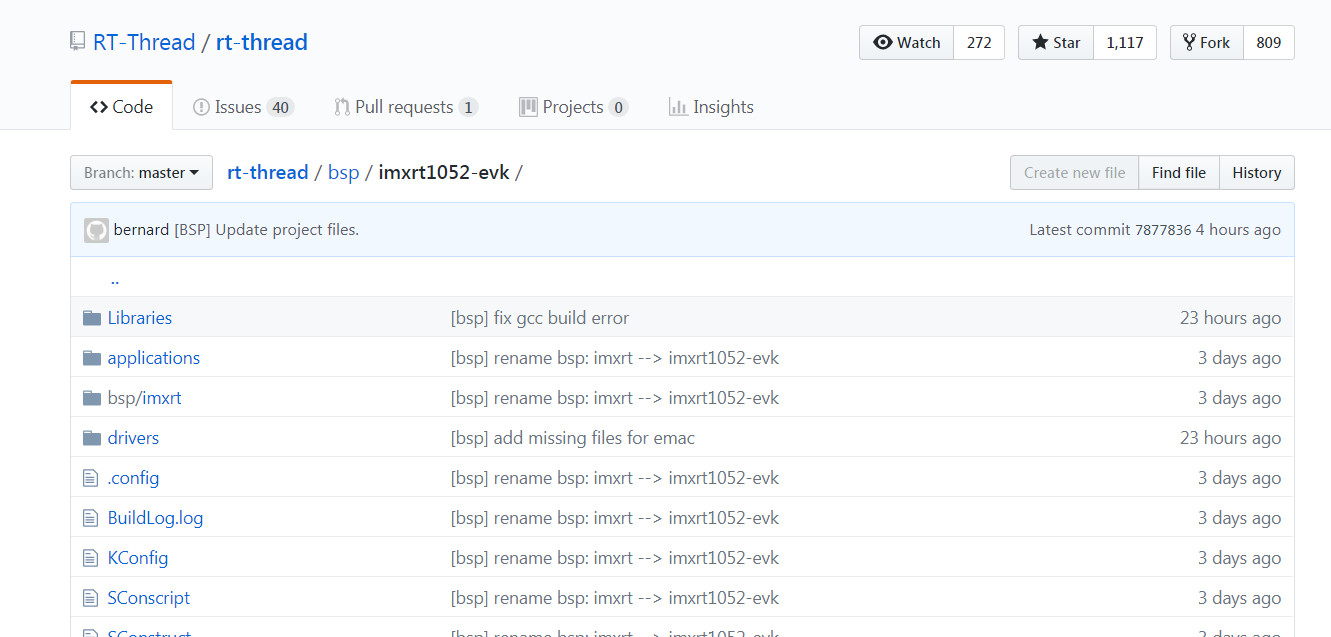Click '23 hours ago' on Libraries row
The width and height of the screenshot is (1331, 637).
click(x=1230, y=318)
